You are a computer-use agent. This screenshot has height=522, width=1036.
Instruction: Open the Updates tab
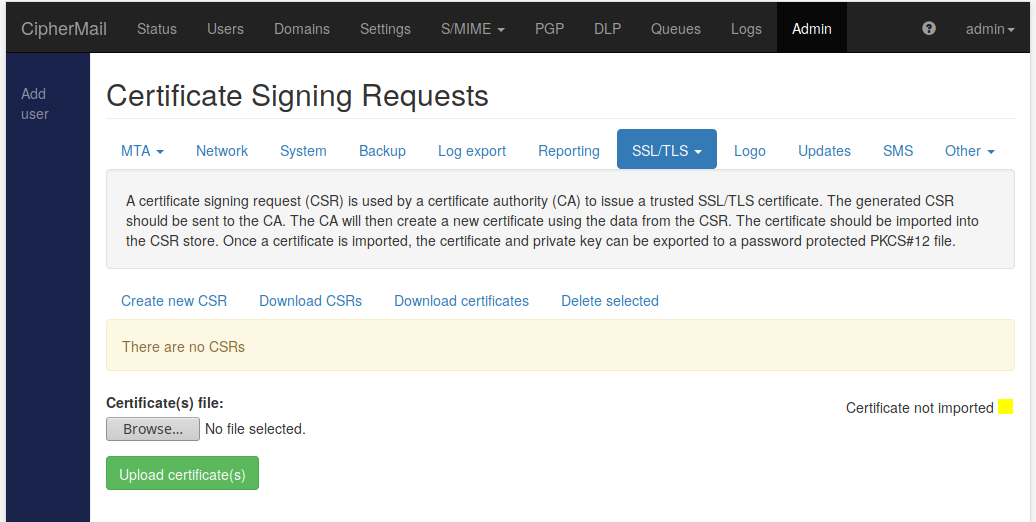[x=824, y=151]
